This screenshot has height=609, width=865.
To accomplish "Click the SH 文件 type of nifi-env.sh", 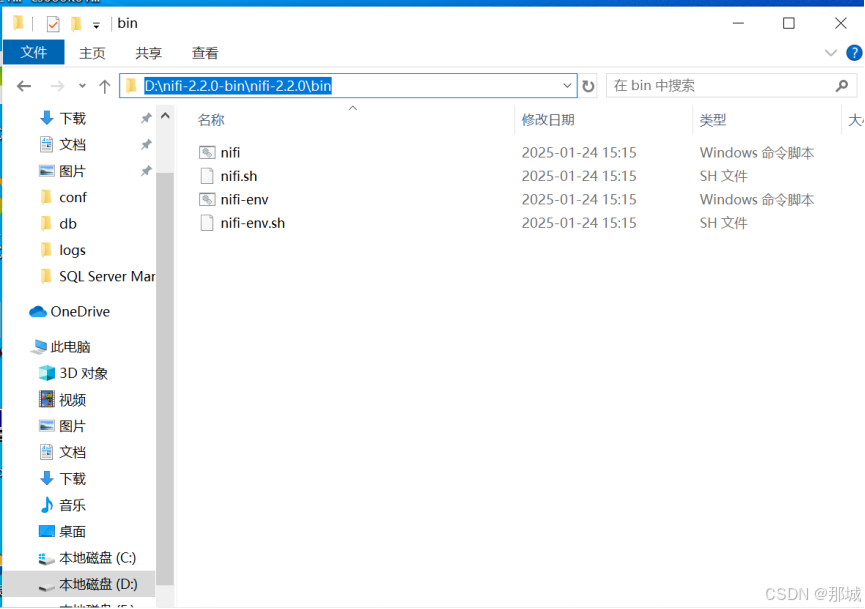I will coord(723,223).
